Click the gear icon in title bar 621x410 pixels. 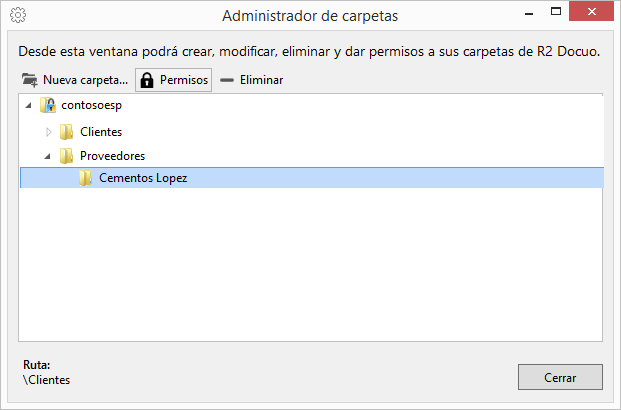click(x=18, y=15)
